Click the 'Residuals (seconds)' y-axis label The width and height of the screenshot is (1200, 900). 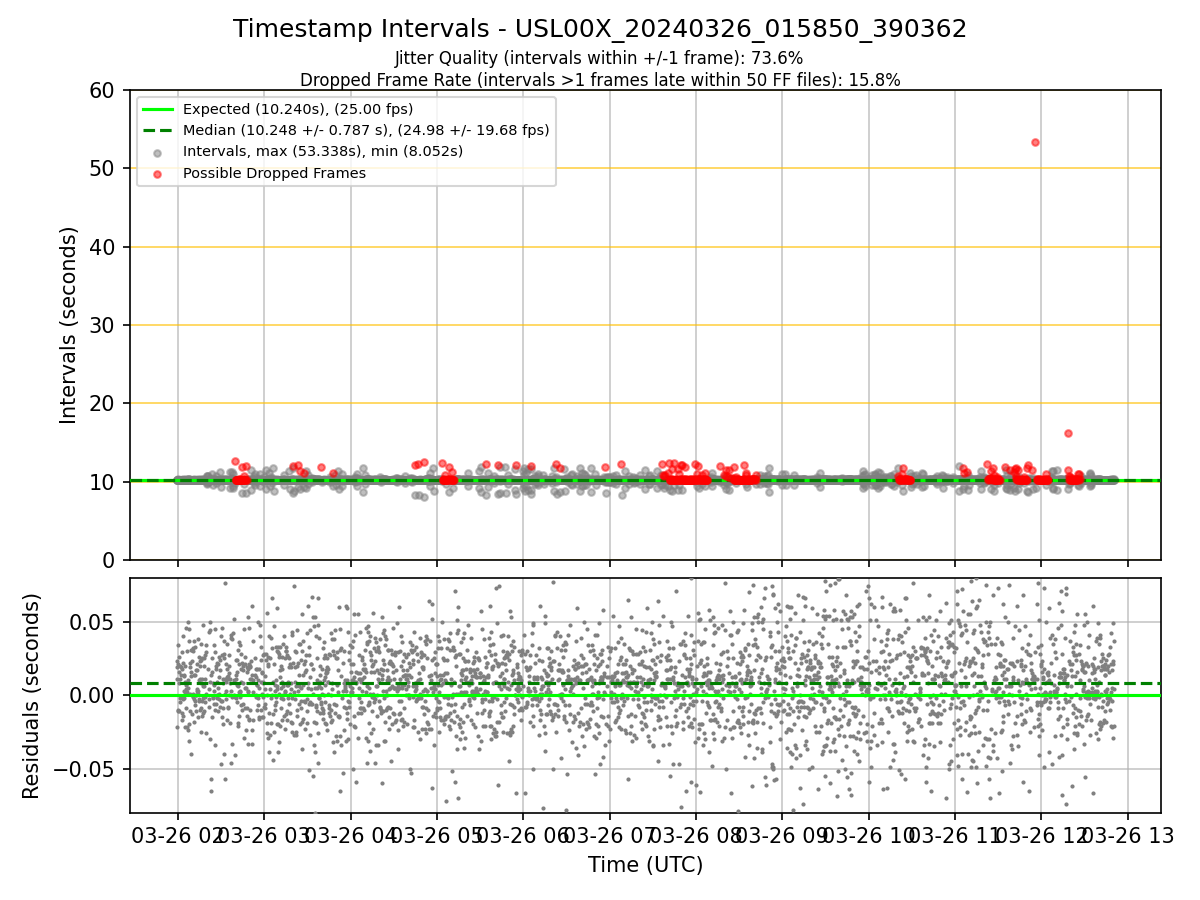click(32, 696)
